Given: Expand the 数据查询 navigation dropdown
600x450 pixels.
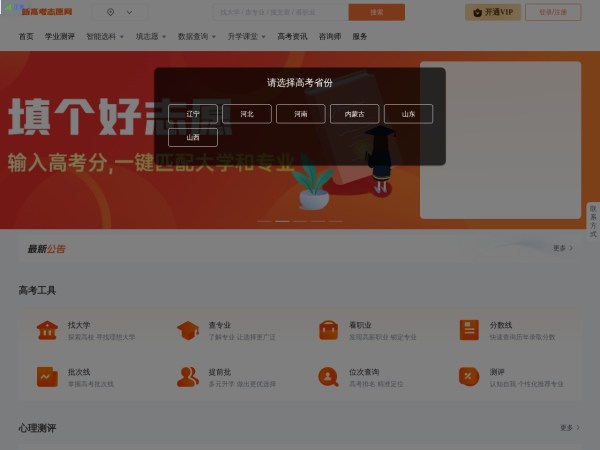Looking at the screenshot, I should tap(196, 36).
